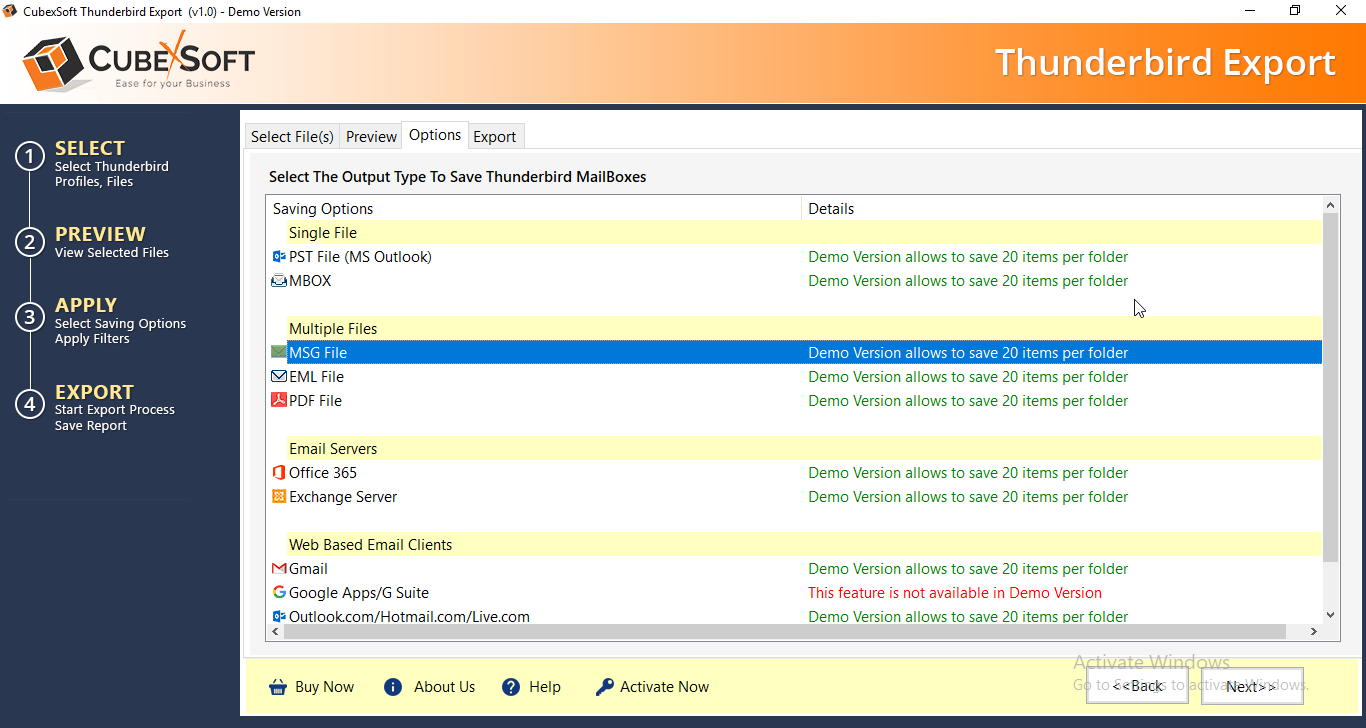The image size is (1366, 728).
Task: Click the step 3 APPLY circle
Action: [30, 317]
